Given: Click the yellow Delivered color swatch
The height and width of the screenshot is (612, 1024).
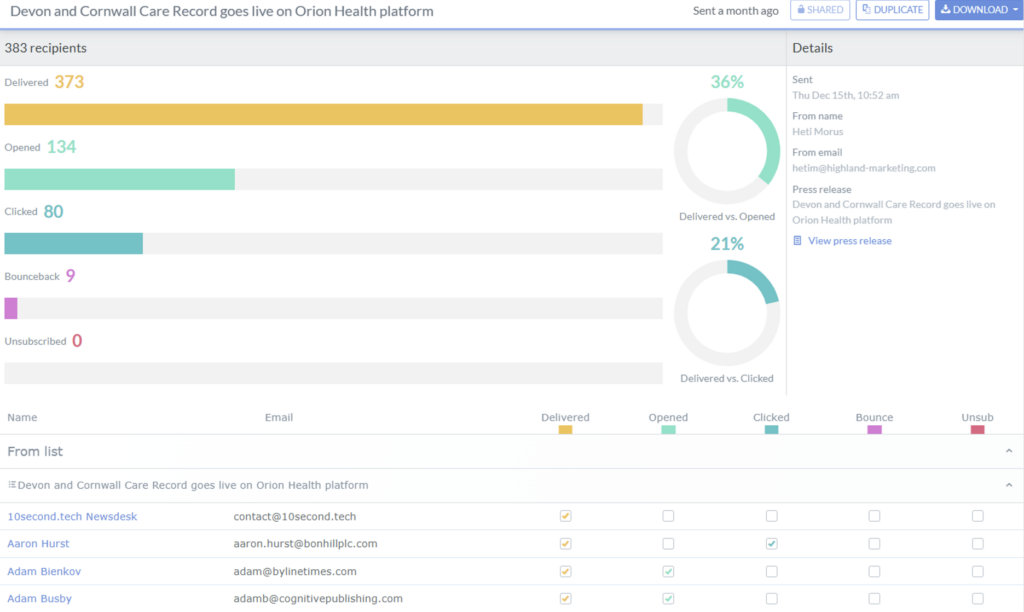Looking at the screenshot, I should pyautogui.click(x=565, y=430).
